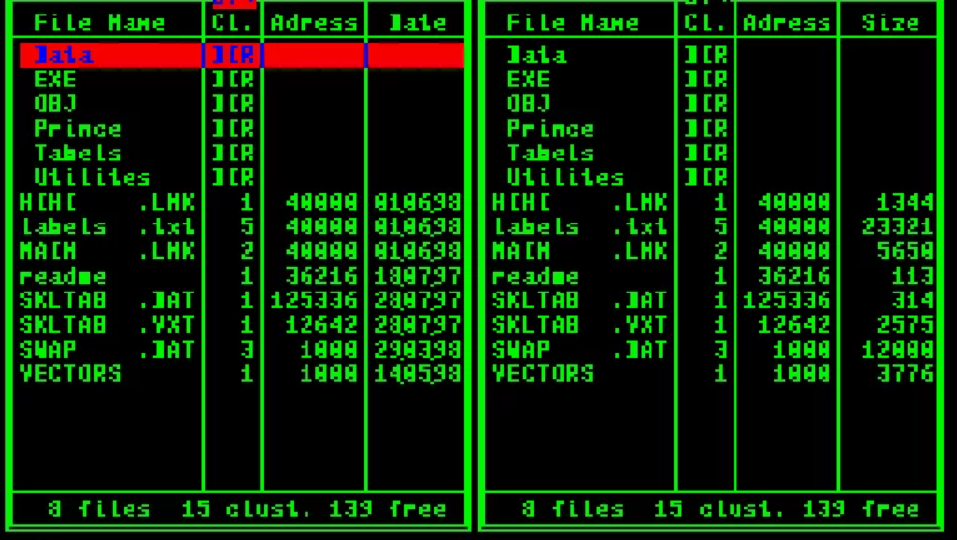The height and width of the screenshot is (540, 957).
Task: Click the size value 23321
Action: pyautogui.click(x=898, y=226)
